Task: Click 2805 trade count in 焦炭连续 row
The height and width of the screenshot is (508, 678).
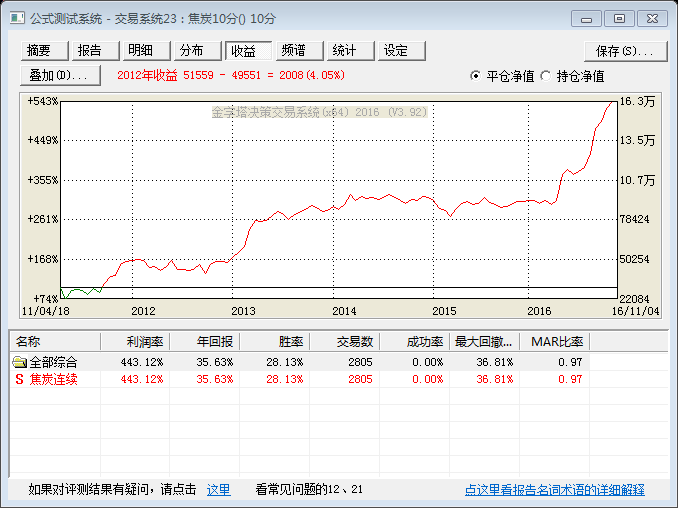Action: [360, 379]
